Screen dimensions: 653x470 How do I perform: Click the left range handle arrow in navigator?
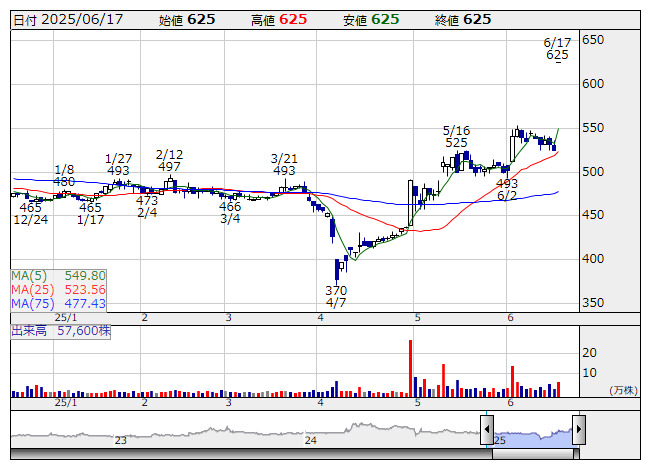(x=487, y=431)
